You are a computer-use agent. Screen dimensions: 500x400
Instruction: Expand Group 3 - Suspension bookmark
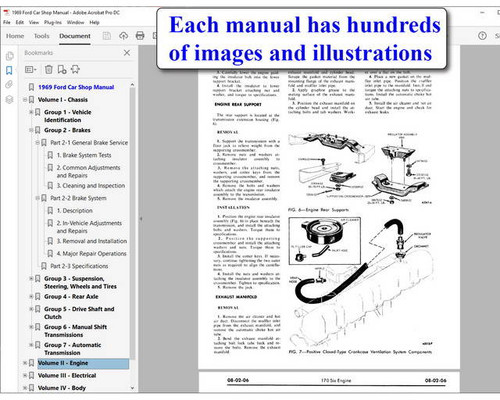(x=31, y=279)
